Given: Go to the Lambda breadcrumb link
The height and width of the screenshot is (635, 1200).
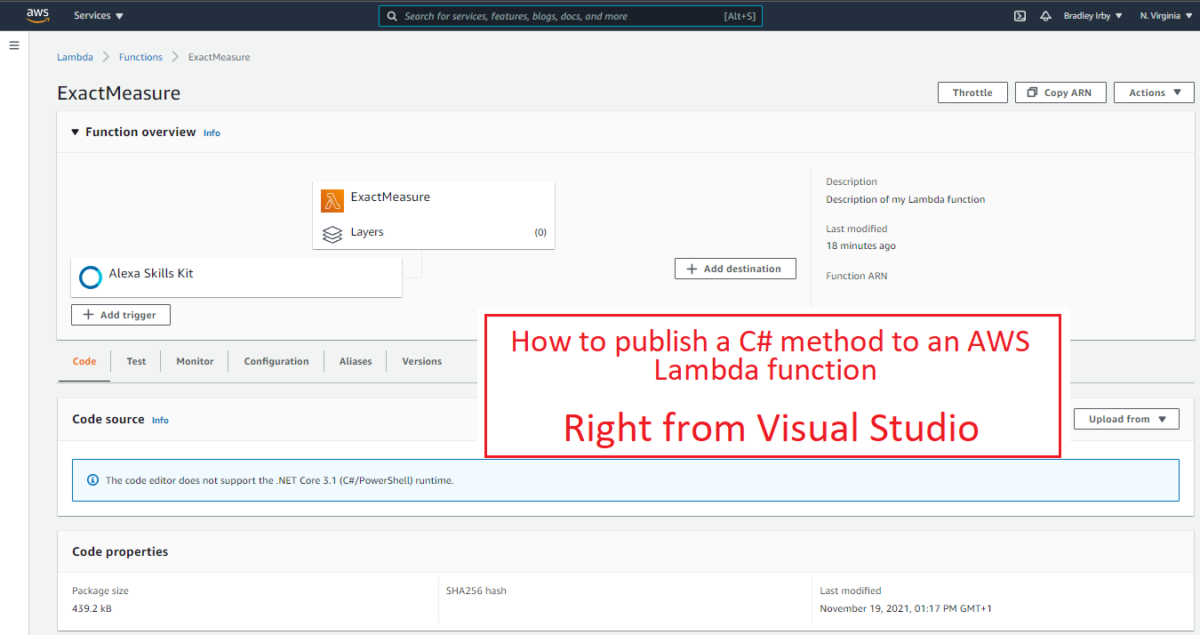Looking at the screenshot, I should tap(75, 57).
